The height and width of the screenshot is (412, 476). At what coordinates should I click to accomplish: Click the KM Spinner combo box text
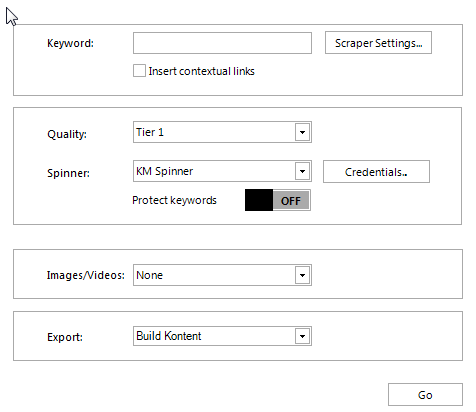coord(164,171)
